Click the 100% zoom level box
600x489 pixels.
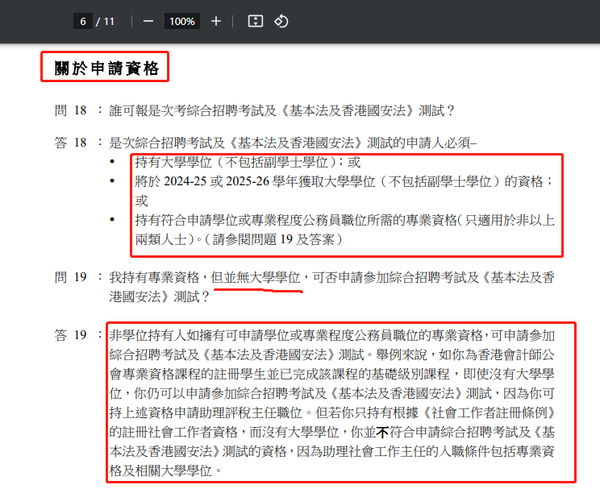pyautogui.click(x=182, y=21)
